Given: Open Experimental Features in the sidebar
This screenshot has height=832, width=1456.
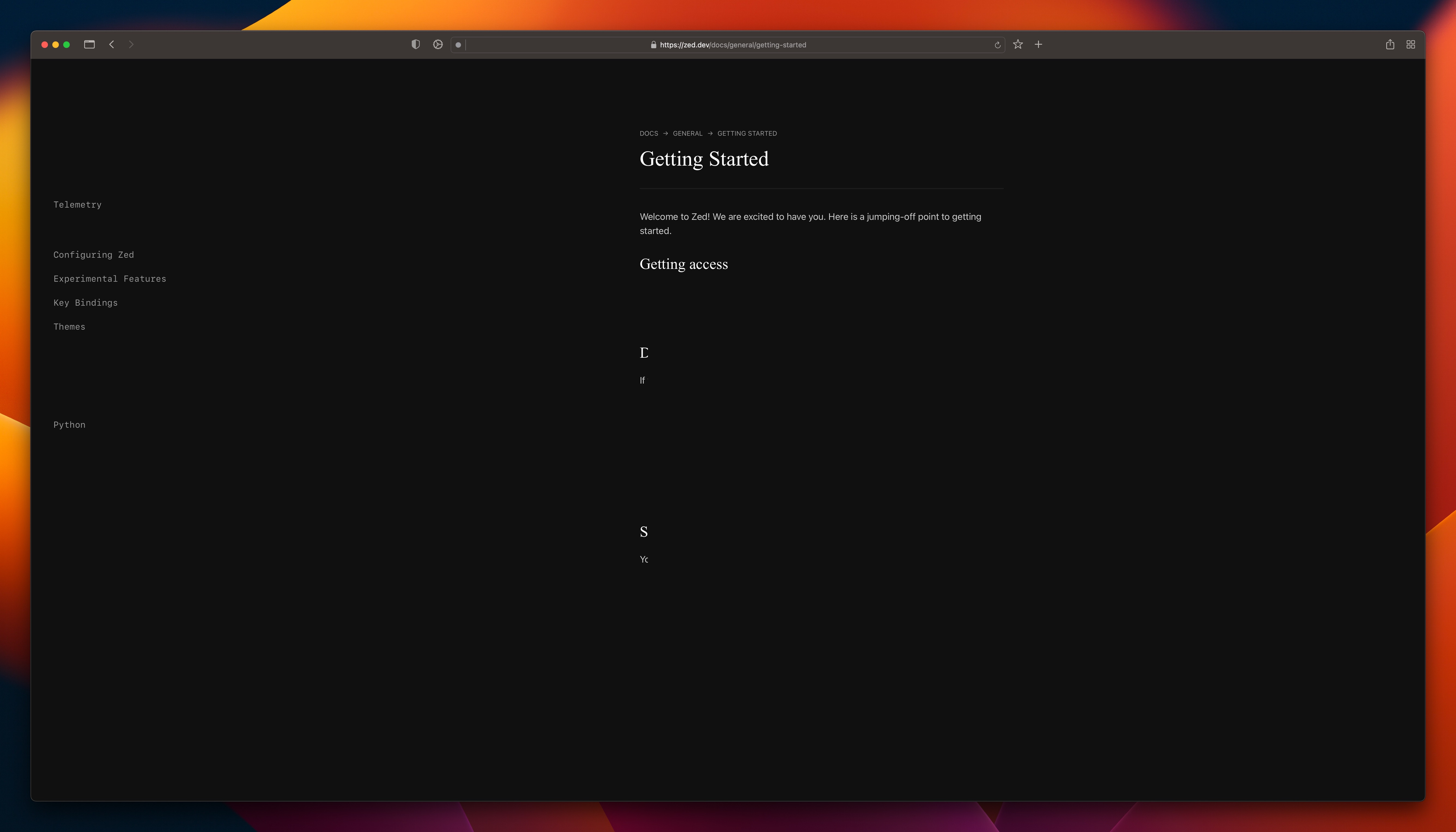Looking at the screenshot, I should [110, 279].
